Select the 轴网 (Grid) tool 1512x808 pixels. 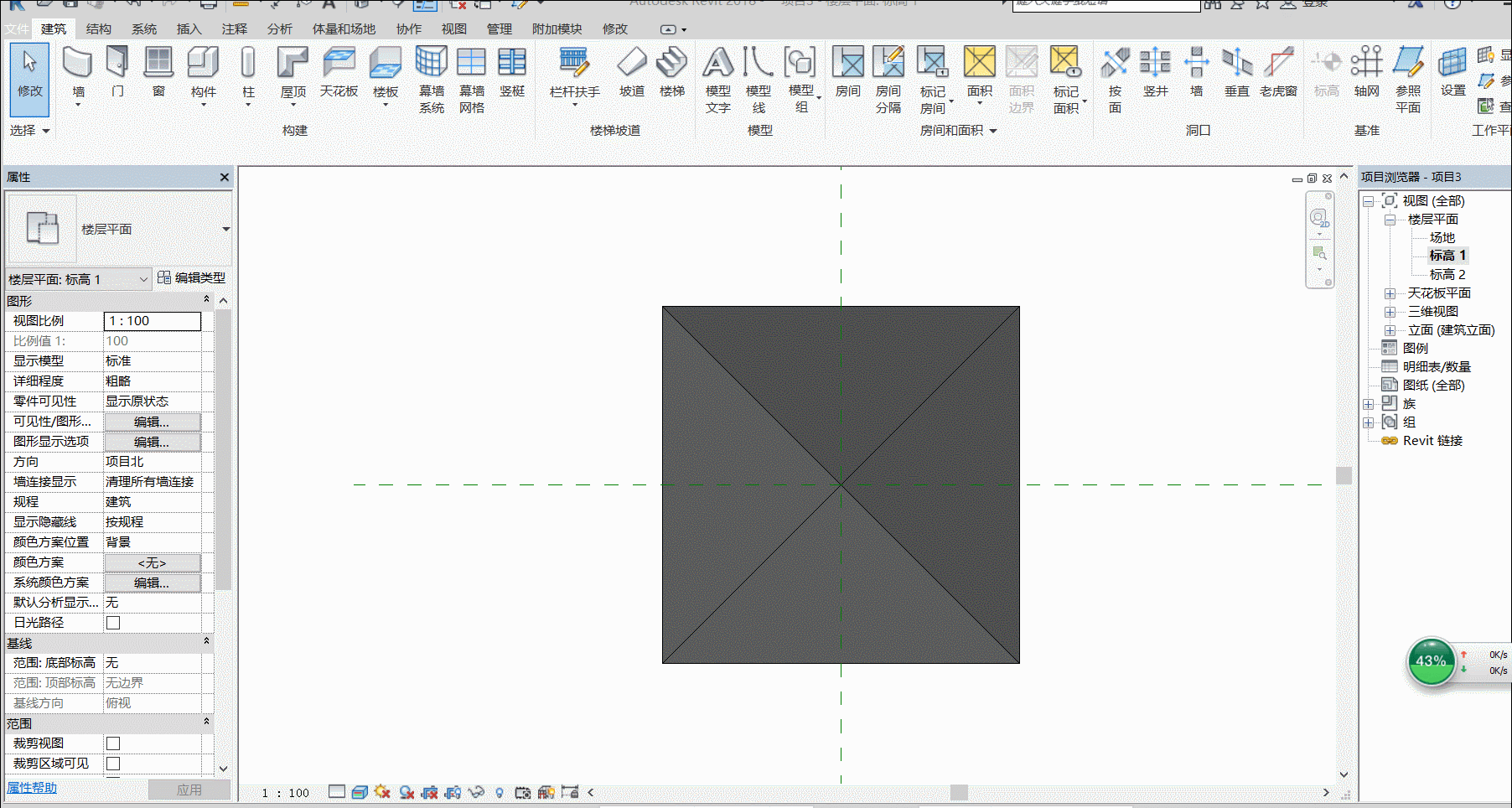[1367, 73]
